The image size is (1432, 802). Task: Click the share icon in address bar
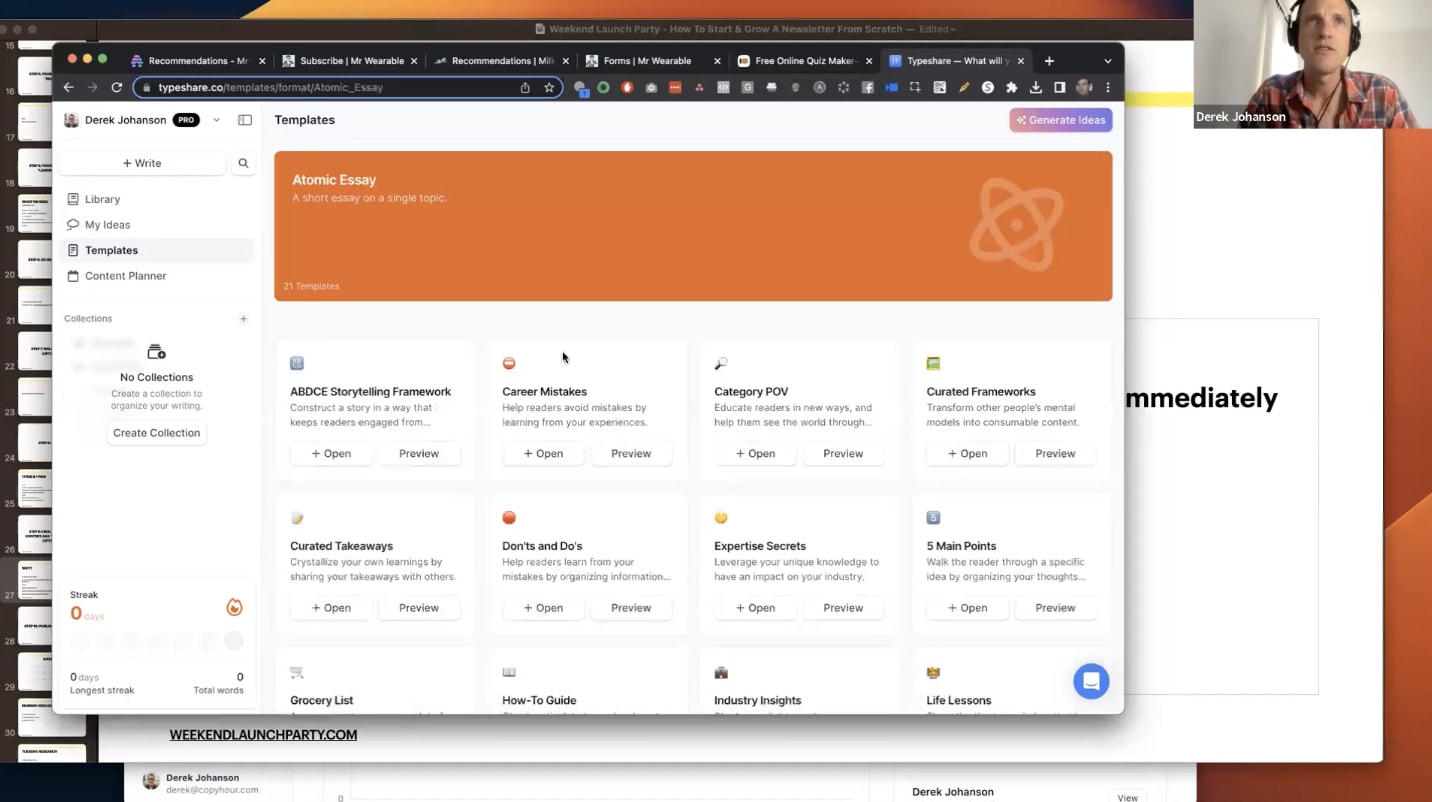(525, 87)
